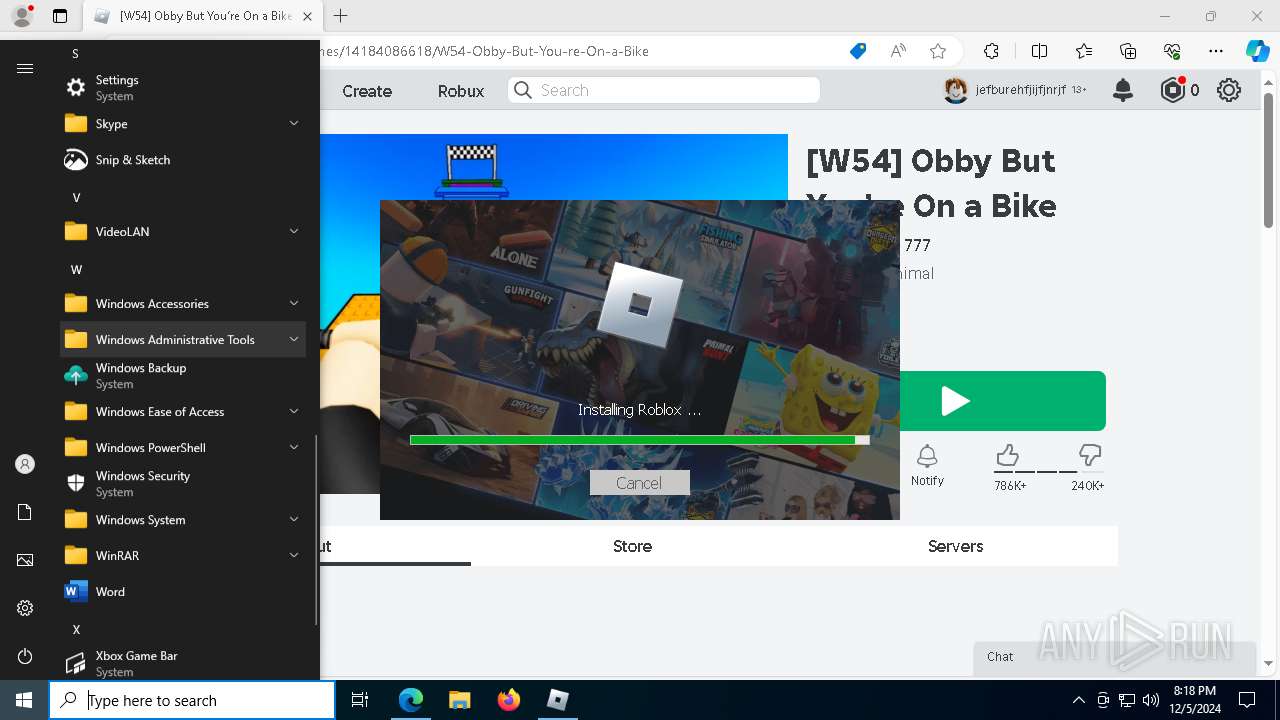Like the game with thumbs up
Screen dimensions: 1280x720
(x=1008, y=457)
